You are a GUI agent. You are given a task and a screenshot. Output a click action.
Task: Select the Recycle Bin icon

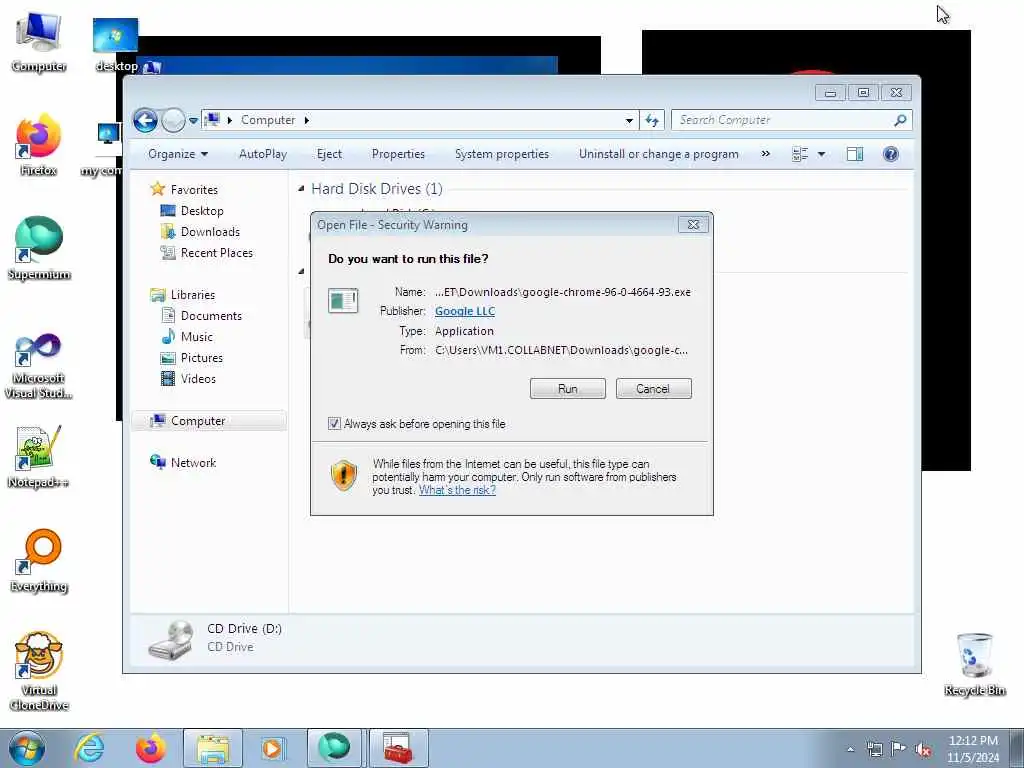974,664
